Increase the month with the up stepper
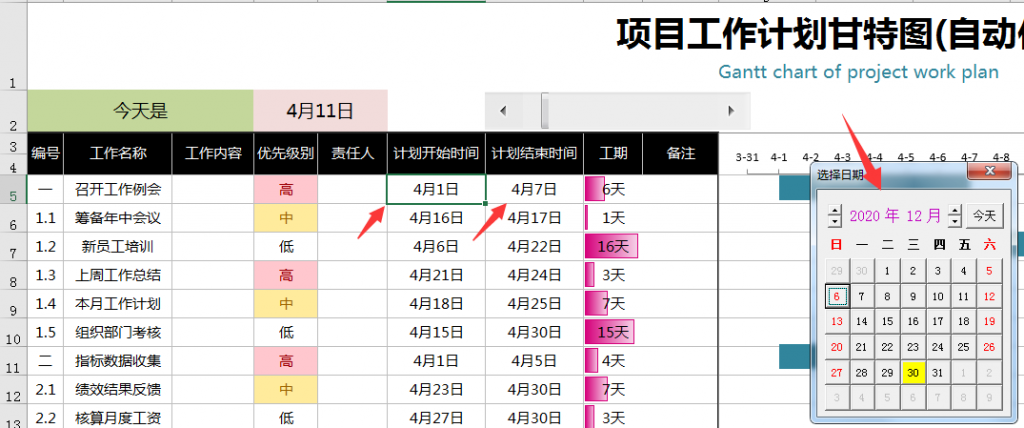Screen dimensions: 1024x428 point(955,210)
